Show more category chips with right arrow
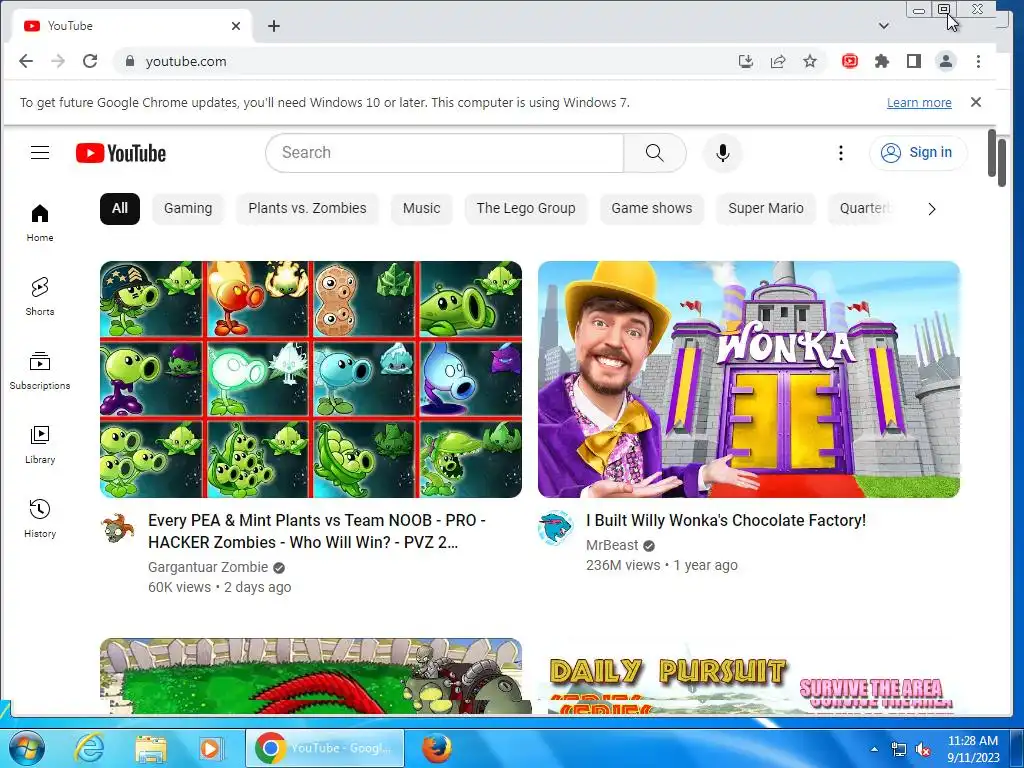 tap(932, 209)
